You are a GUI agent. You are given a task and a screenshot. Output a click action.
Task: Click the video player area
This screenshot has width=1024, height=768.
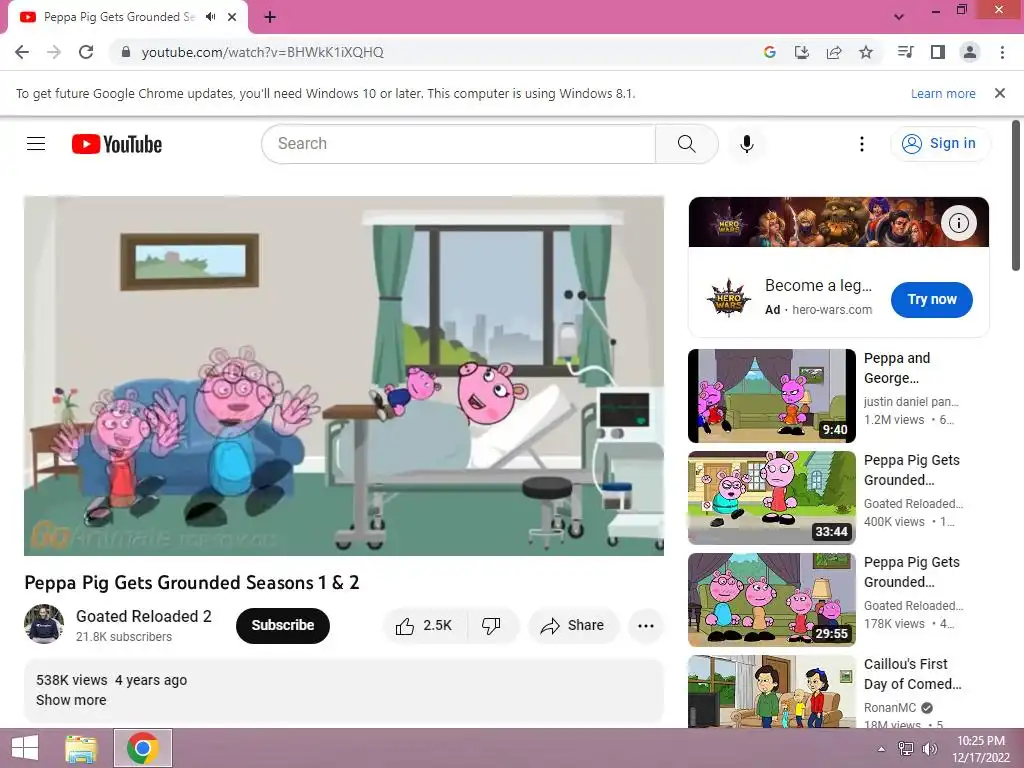[x=344, y=376]
